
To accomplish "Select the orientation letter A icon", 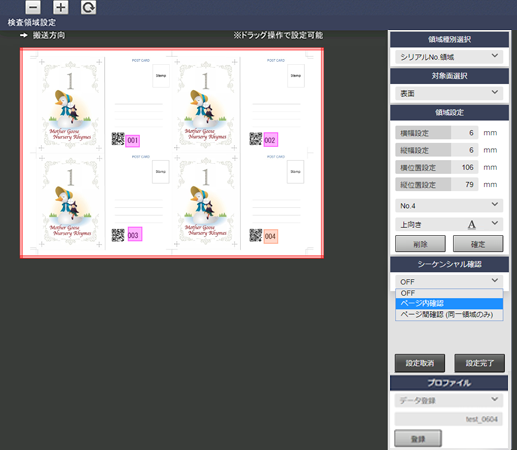I will (x=471, y=225).
